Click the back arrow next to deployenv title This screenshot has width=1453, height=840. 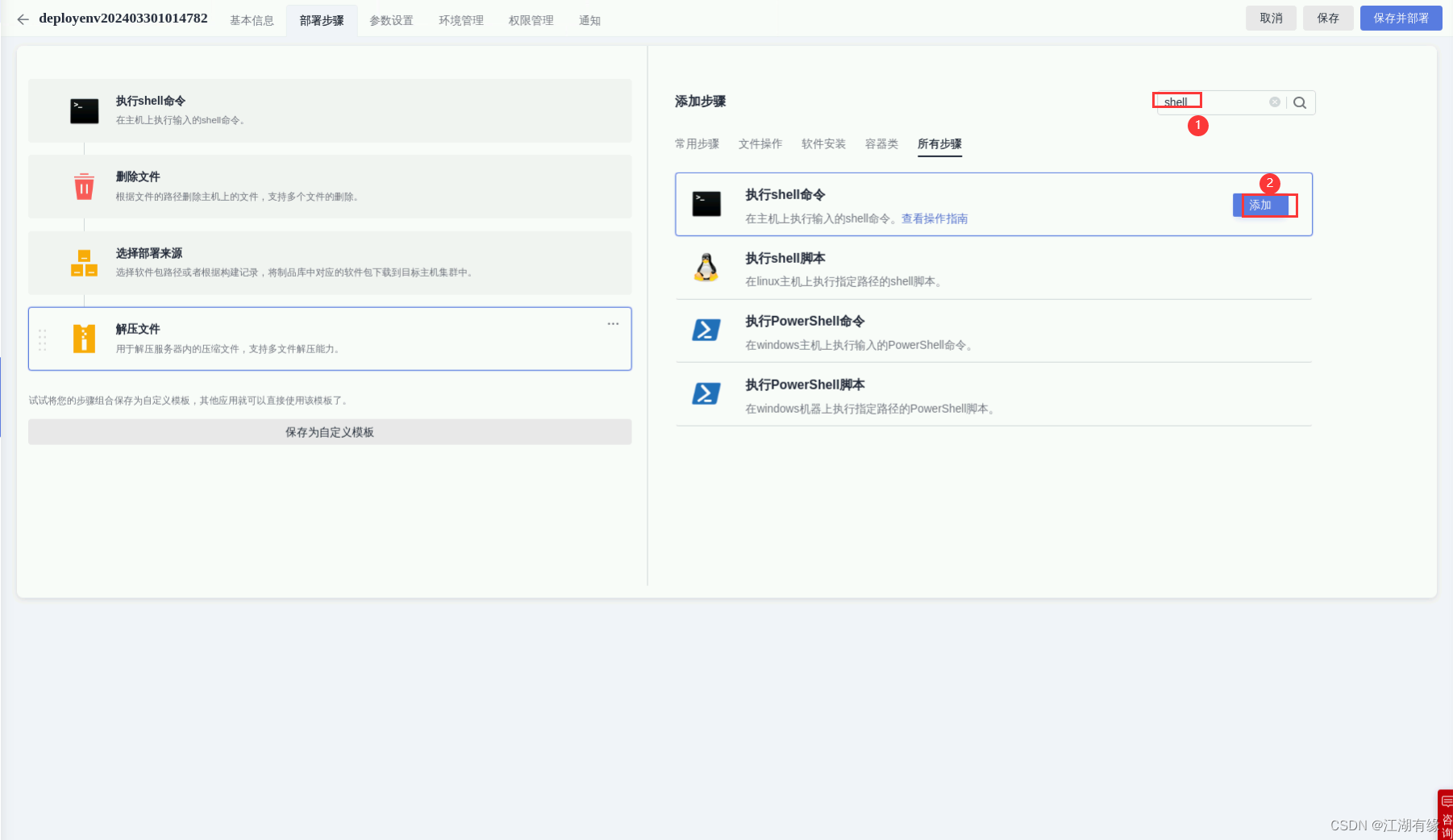click(23, 19)
